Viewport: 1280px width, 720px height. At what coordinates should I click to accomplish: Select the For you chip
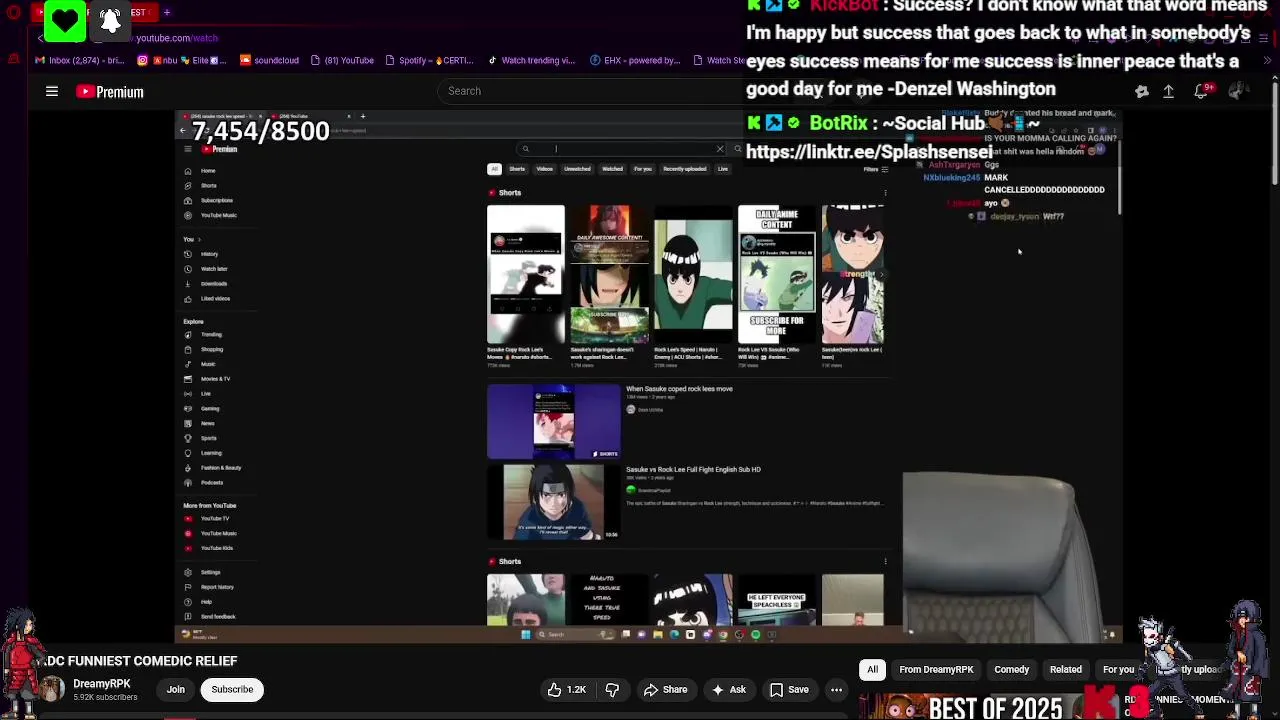coord(1118,669)
